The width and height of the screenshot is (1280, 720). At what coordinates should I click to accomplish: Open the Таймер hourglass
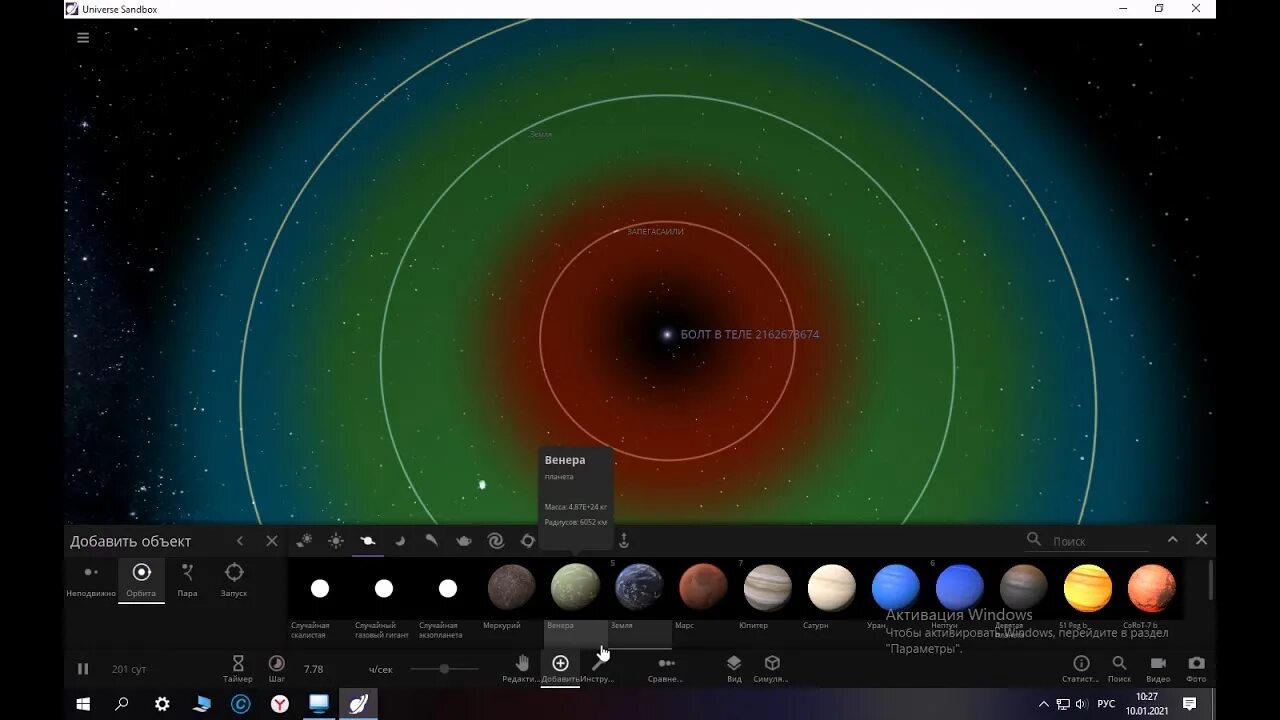[x=238, y=668]
